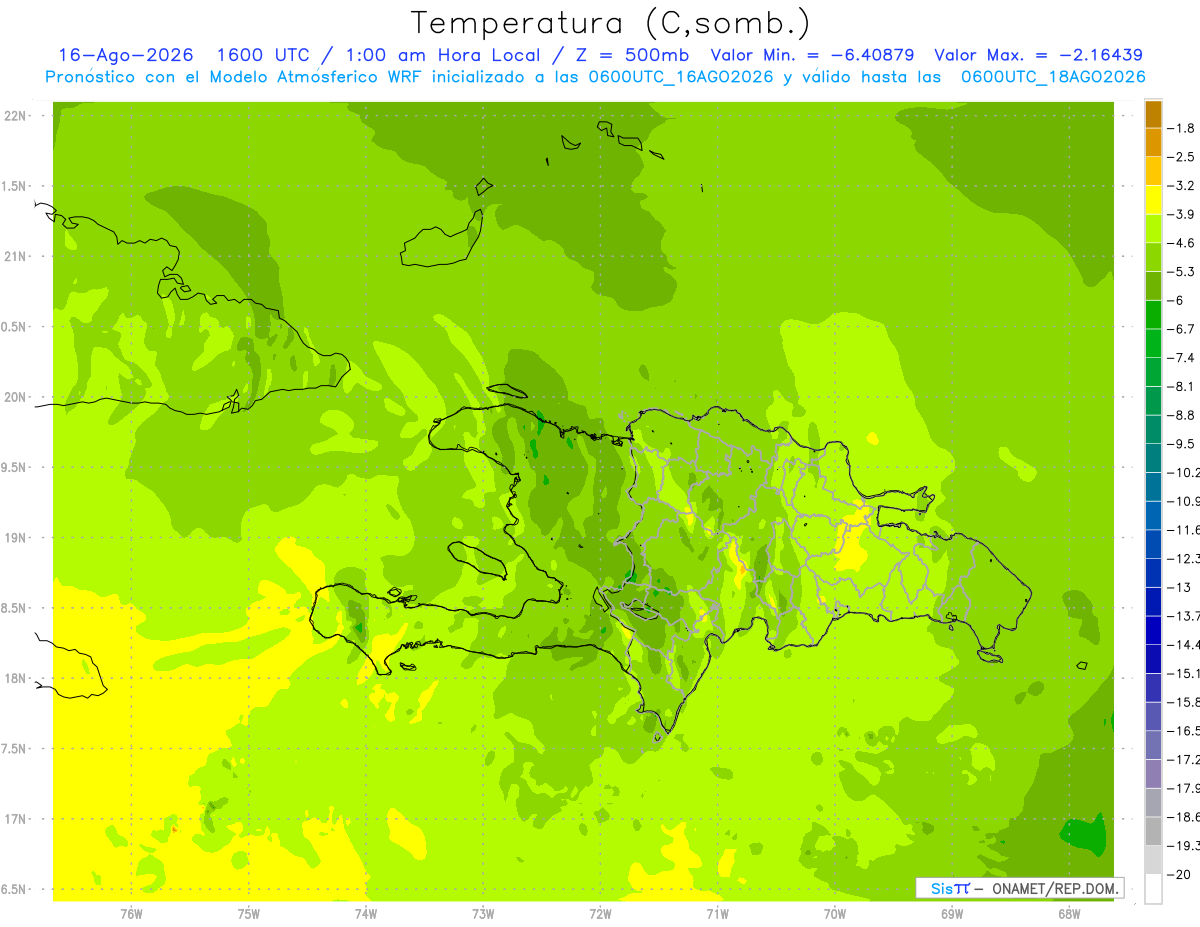Click the "18N" latitude label
The width and height of the screenshot is (1200, 927).
coord(14,678)
